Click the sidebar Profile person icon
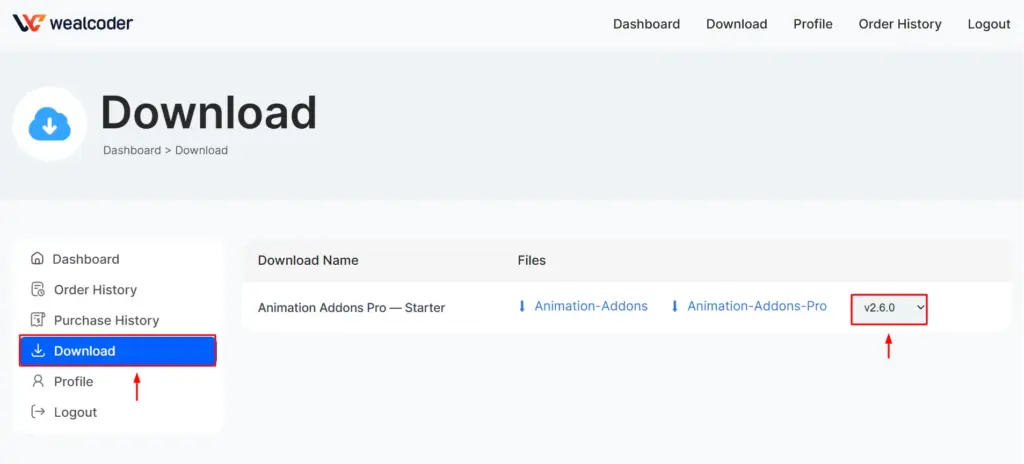Viewport: 1024px width, 464px height. 38,381
